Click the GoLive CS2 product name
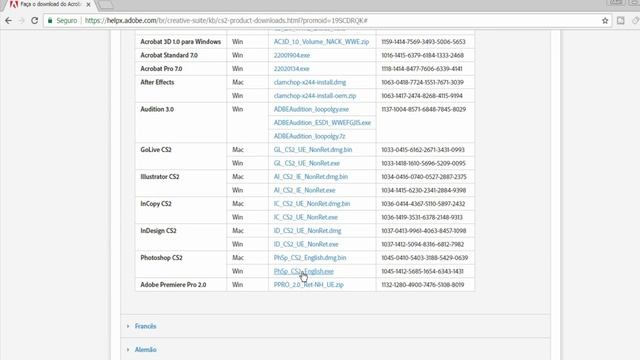The image size is (640, 360). tap(156, 149)
